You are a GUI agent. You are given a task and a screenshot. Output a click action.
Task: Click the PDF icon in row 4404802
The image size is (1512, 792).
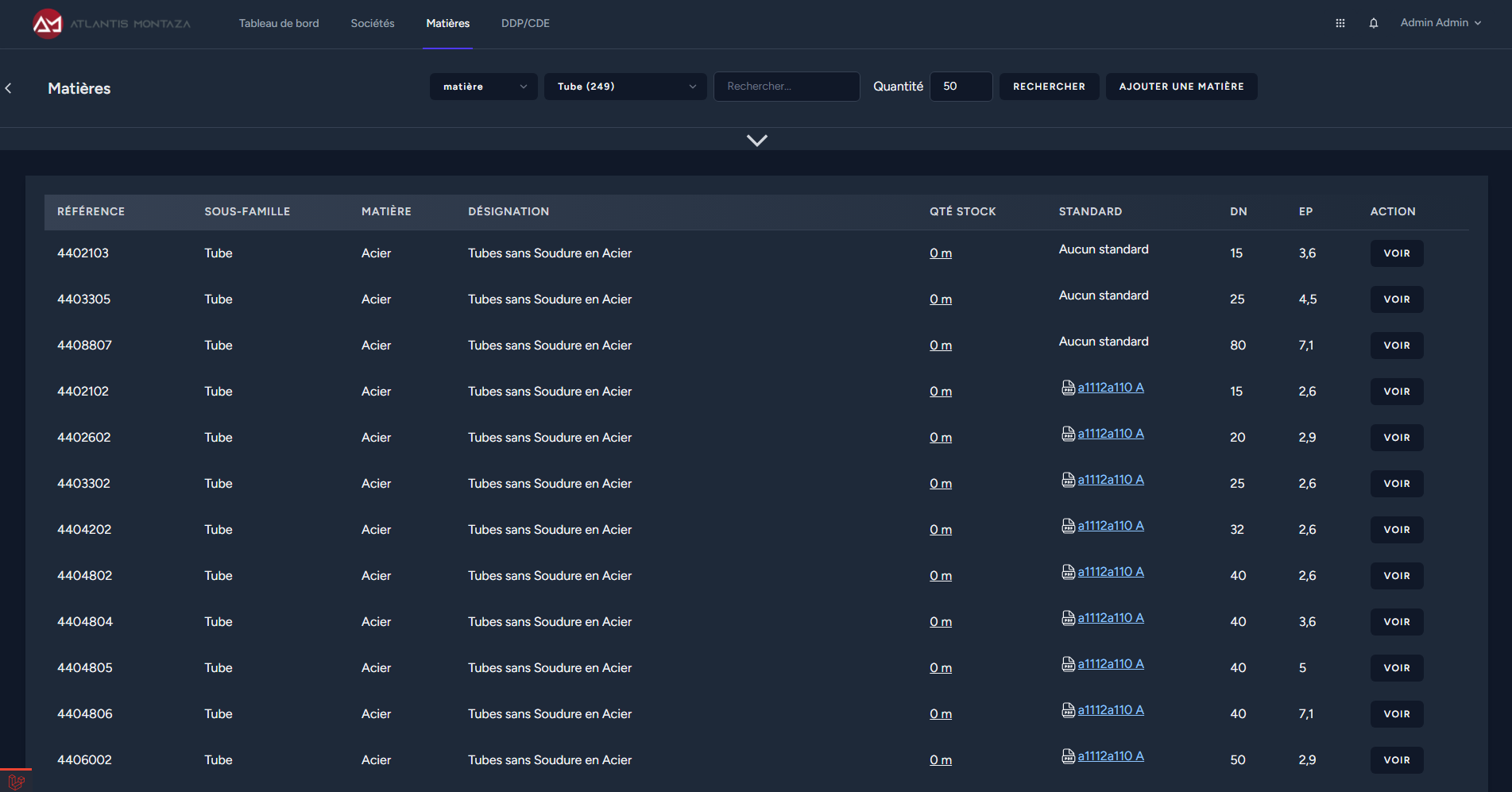(x=1068, y=572)
